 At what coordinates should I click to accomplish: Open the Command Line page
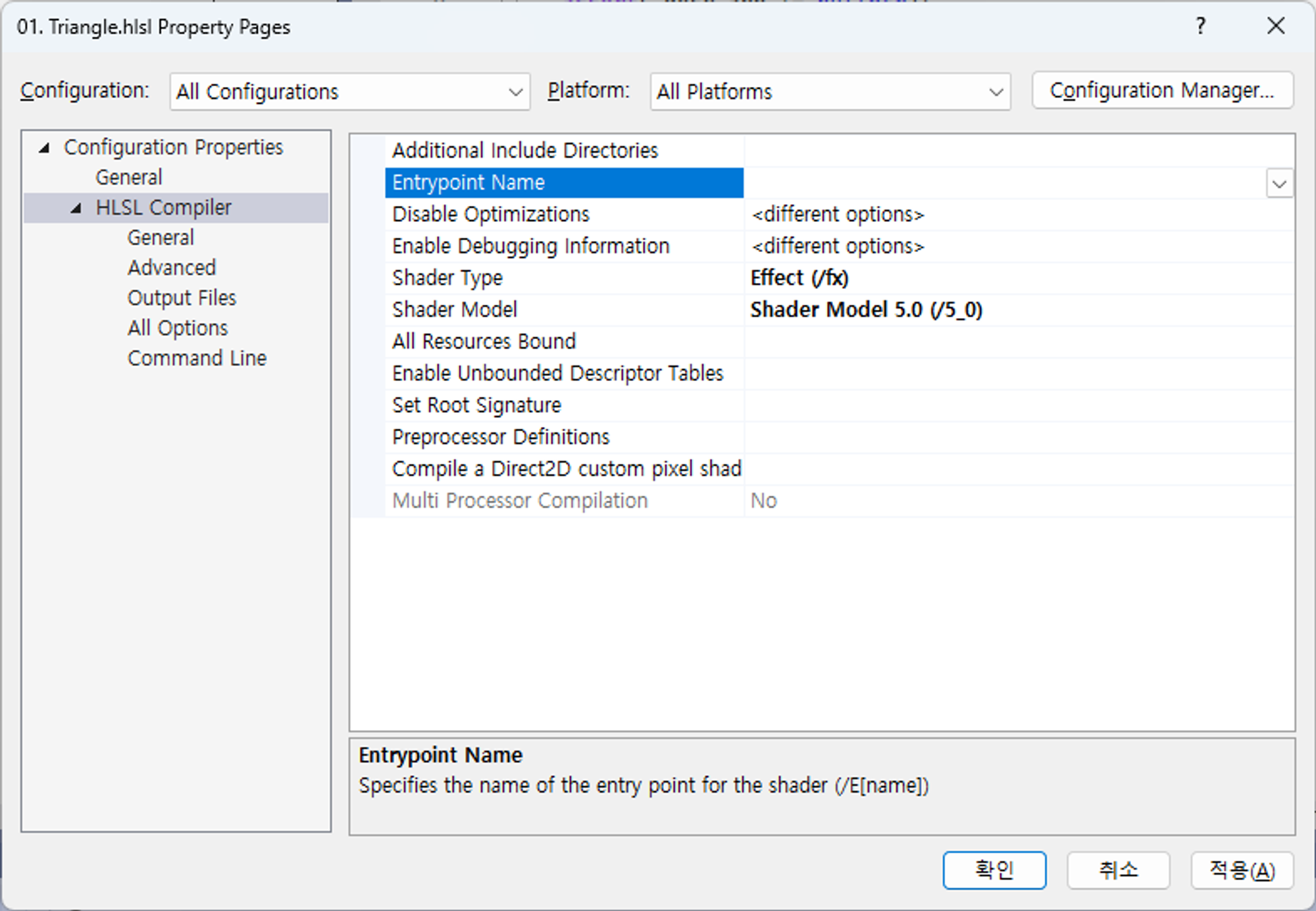pos(197,358)
